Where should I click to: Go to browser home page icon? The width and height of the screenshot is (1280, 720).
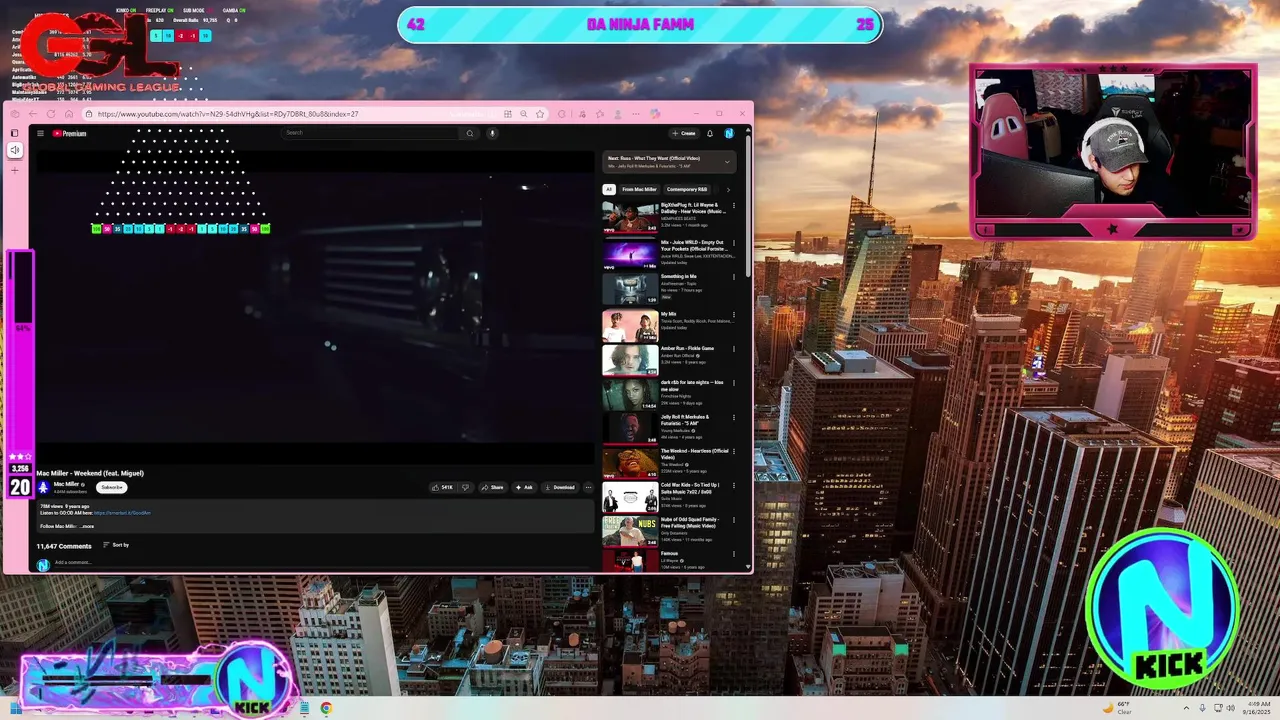69,114
